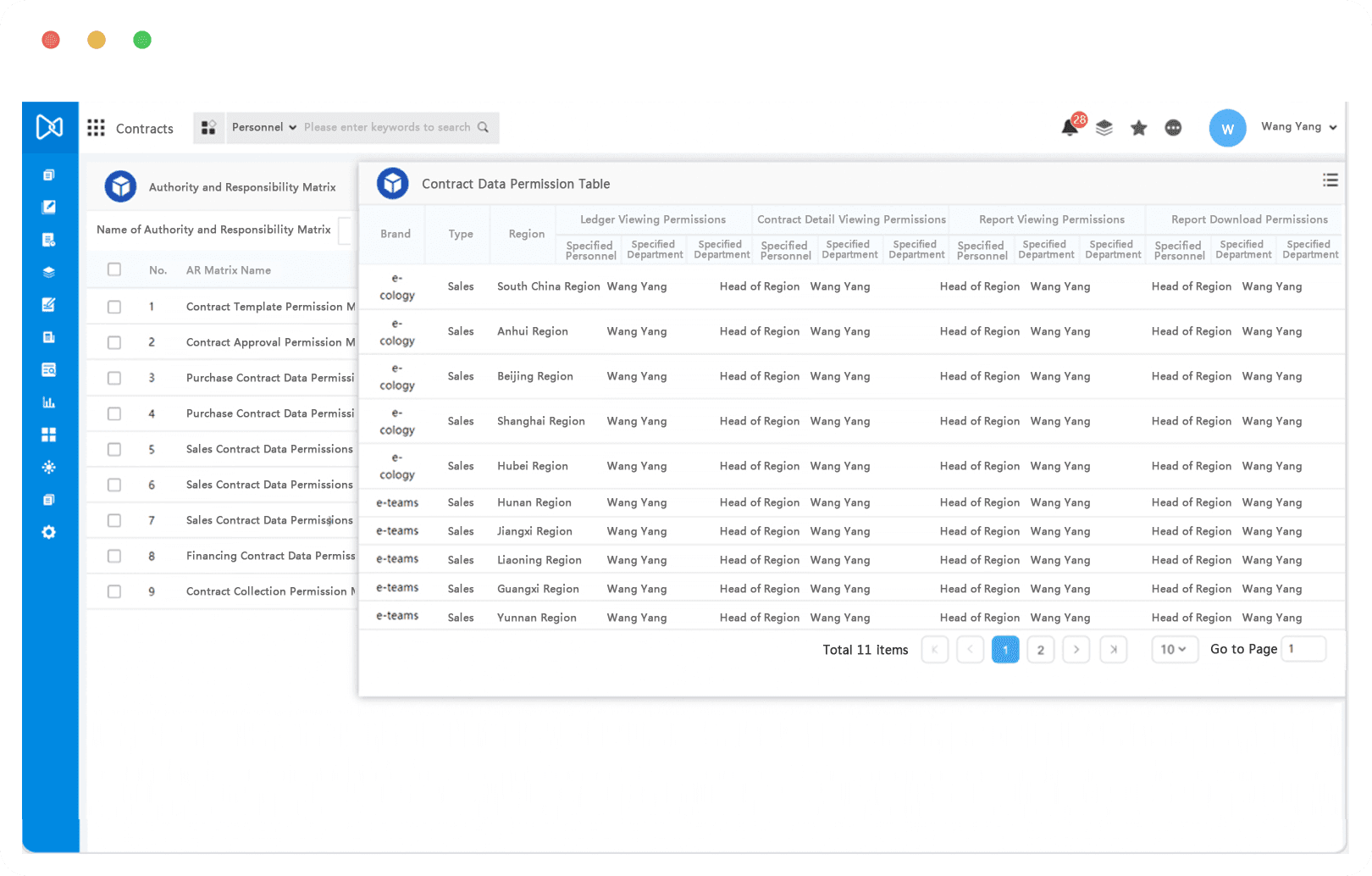Open the list menu icon of permission table
The image size is (1372, 876).
1331,180
